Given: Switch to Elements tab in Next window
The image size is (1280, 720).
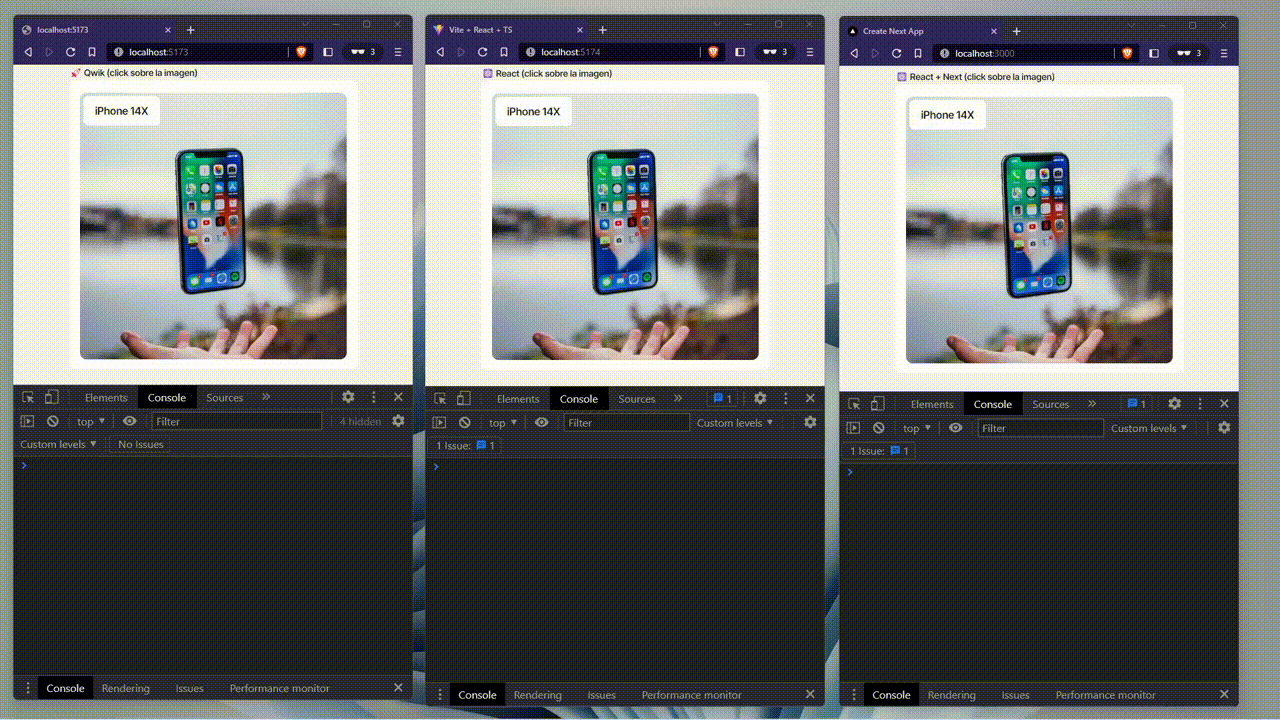Looking at the screenshot, I should click(x=932, y=404).
